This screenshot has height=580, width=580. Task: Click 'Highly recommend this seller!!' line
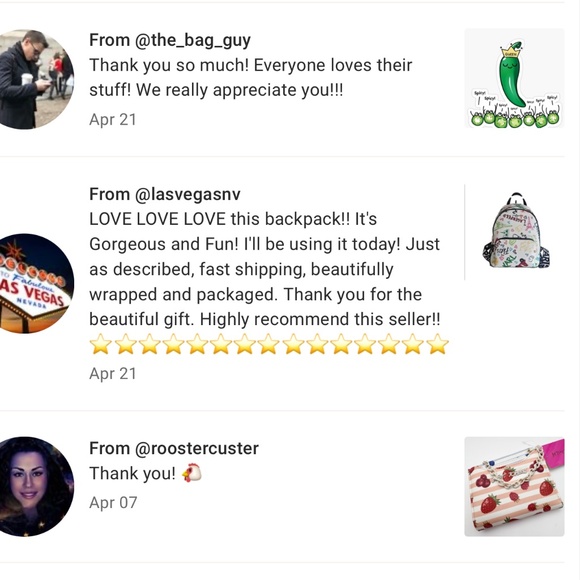(x=320, y=319)
